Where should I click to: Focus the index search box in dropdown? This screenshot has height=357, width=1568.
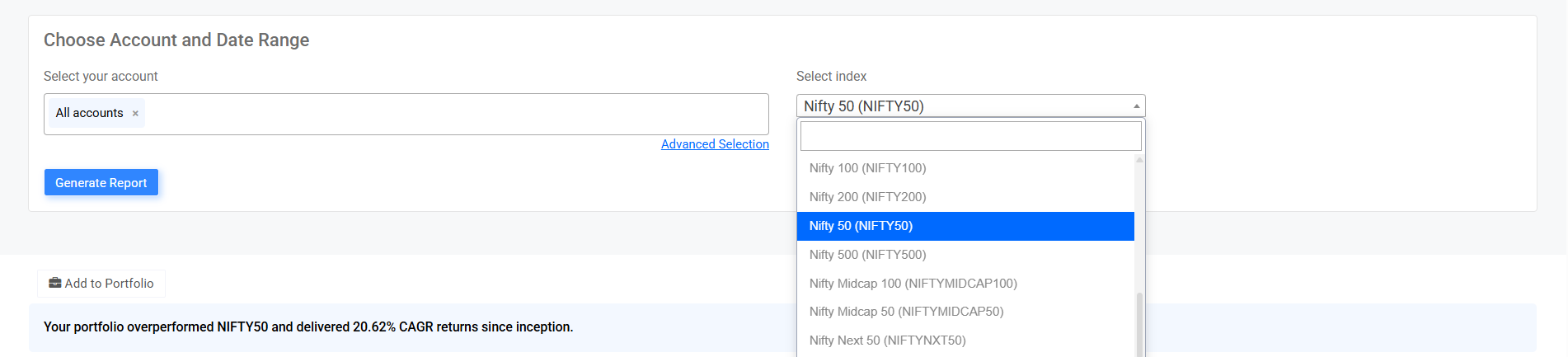tap(970, 136)
